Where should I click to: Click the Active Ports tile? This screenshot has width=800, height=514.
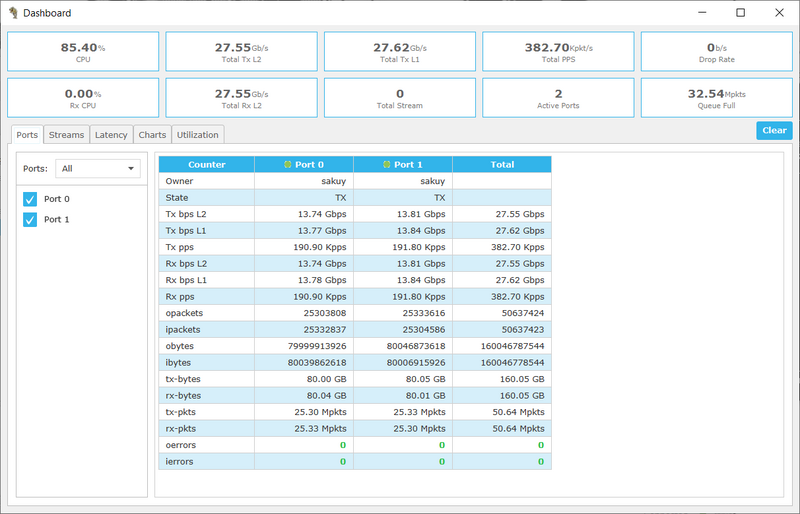pyautogui.click(x=558, y=98)
